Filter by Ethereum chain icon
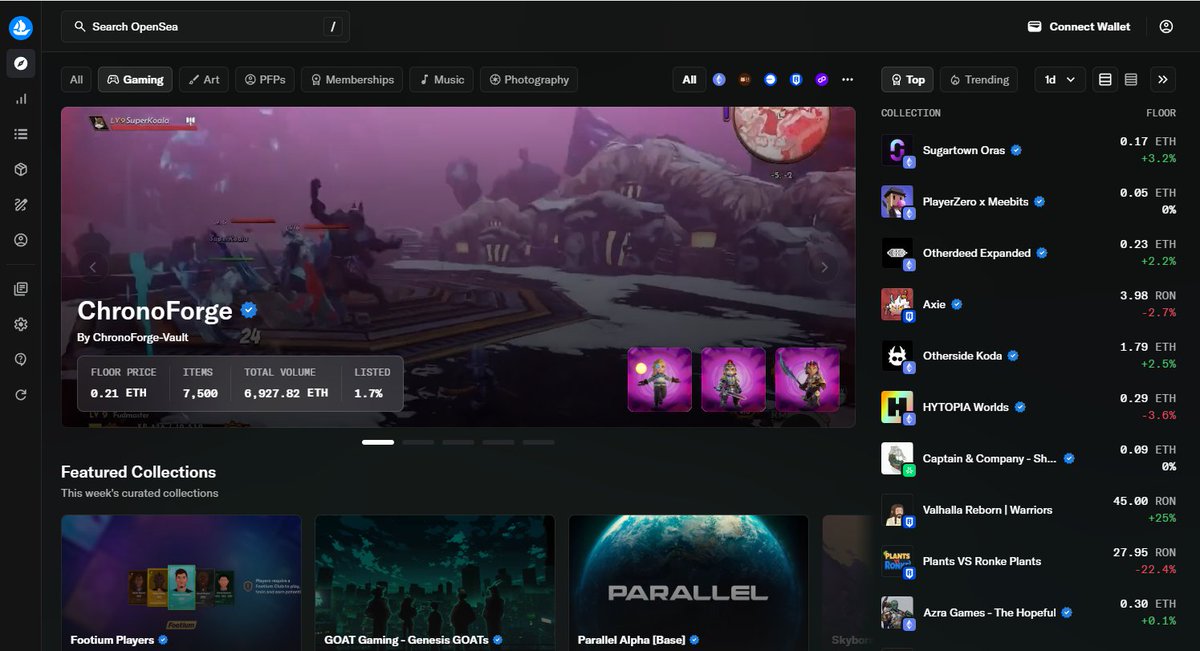 [x=719, y=80]
